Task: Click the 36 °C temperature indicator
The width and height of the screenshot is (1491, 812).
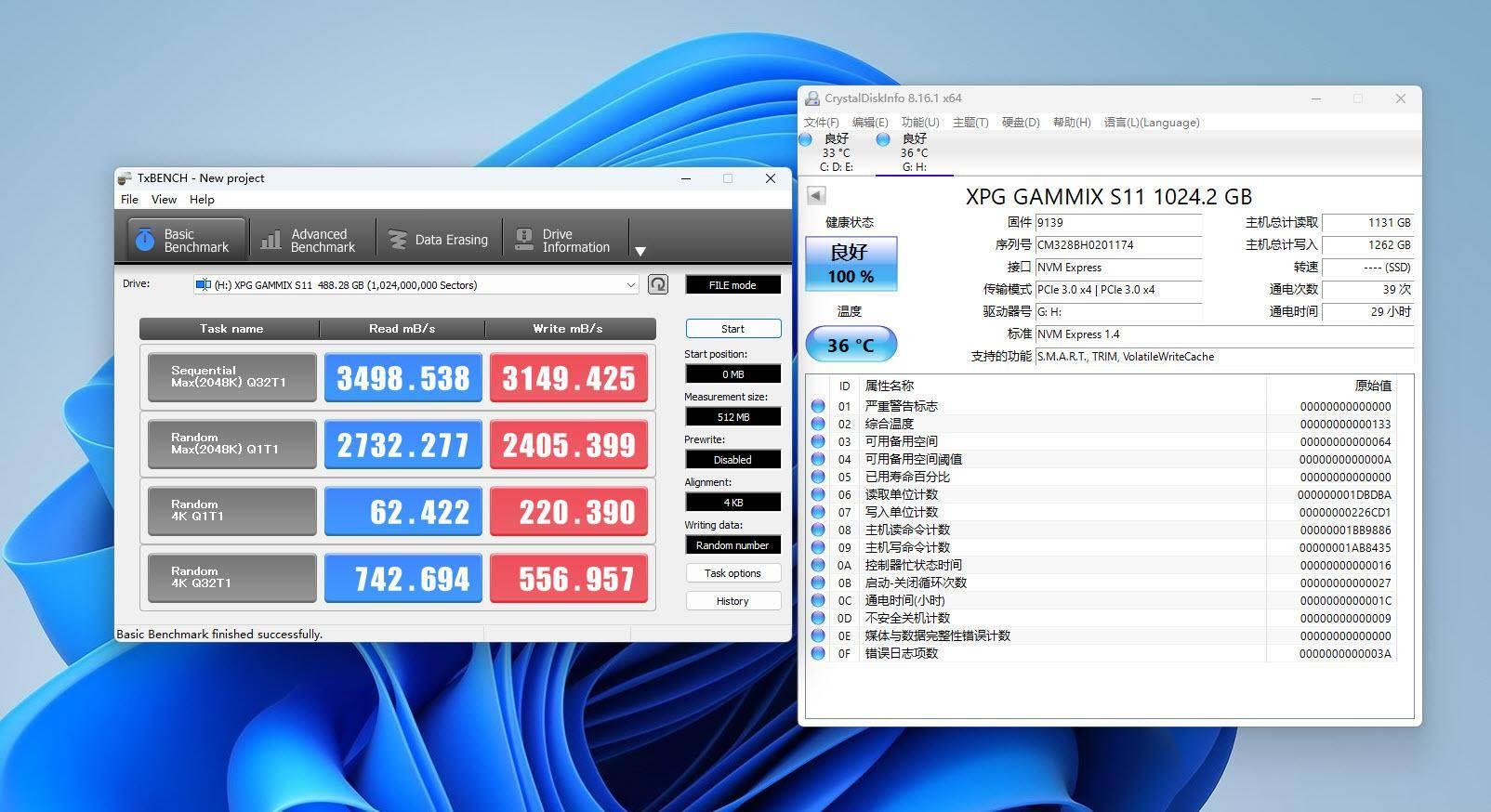Action: [x=851, y=345]
